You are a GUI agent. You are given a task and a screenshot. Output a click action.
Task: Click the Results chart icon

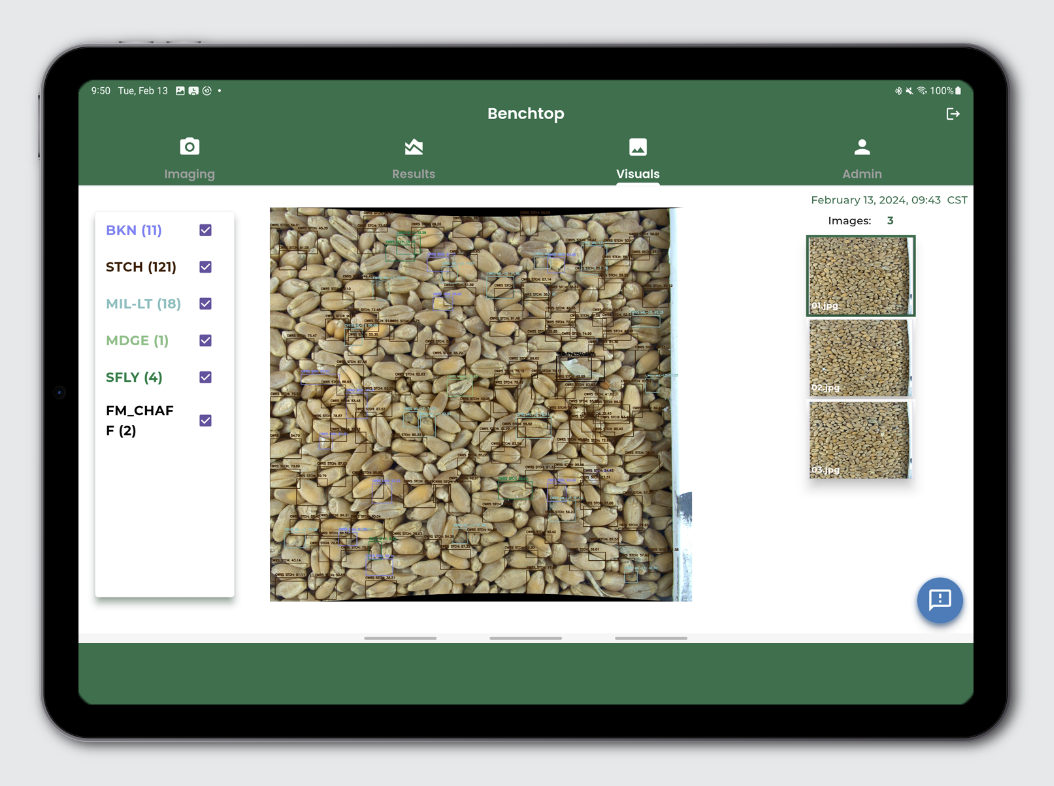click(x=414, y=145)
